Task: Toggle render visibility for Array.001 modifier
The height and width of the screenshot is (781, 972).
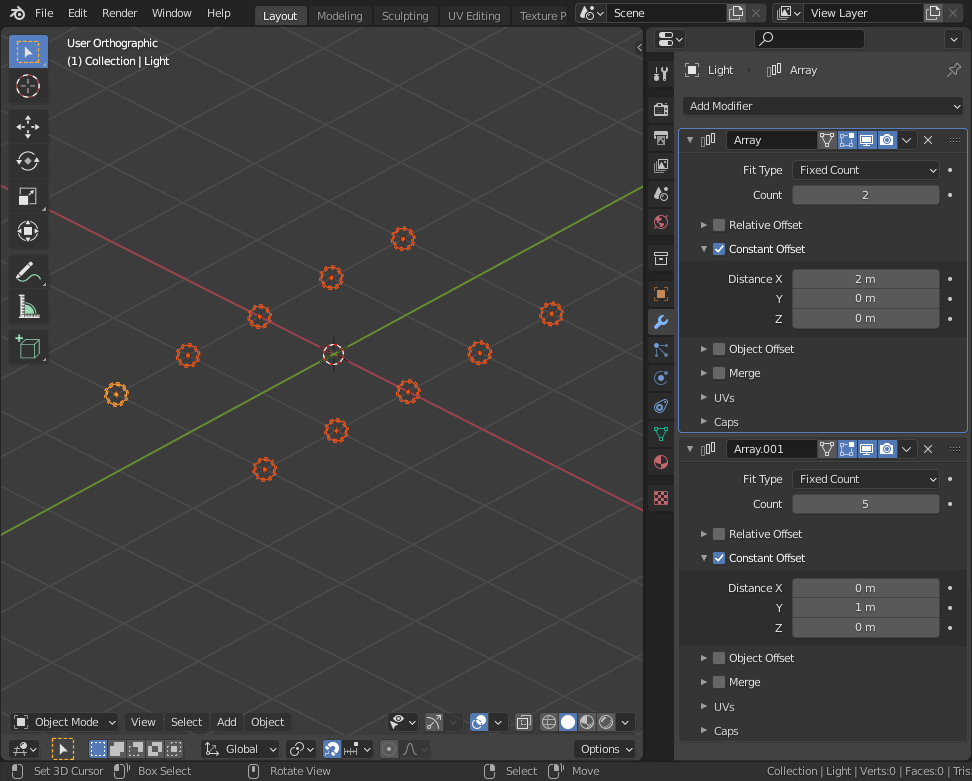Action: (x=887, y=449)
